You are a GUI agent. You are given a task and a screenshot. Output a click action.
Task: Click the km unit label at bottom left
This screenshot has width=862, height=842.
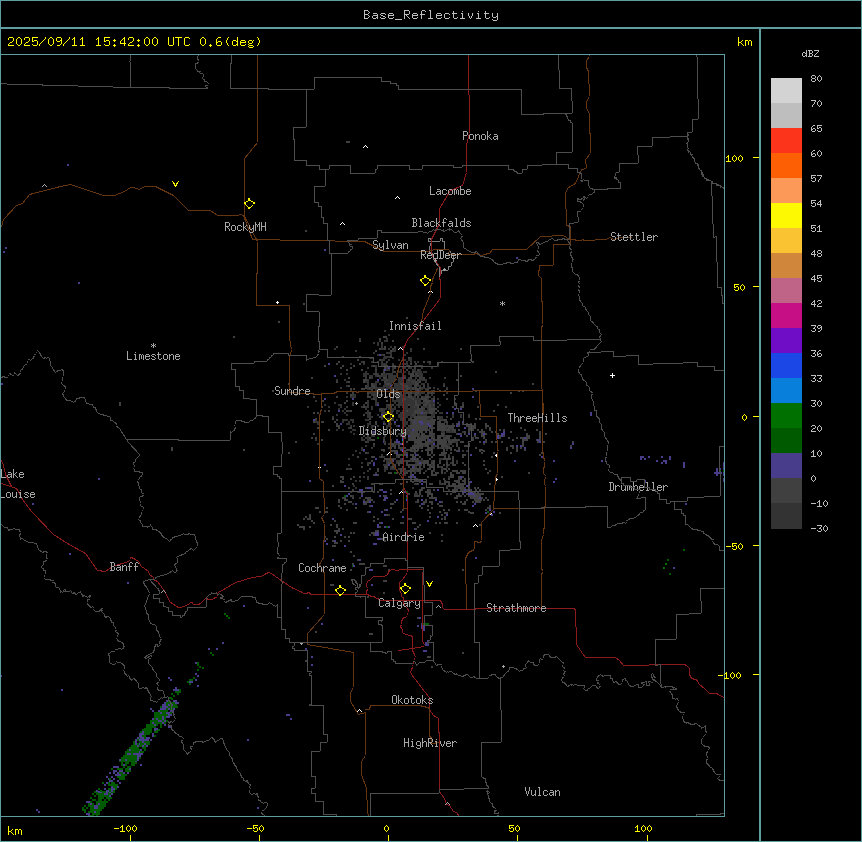click(15, 830)
